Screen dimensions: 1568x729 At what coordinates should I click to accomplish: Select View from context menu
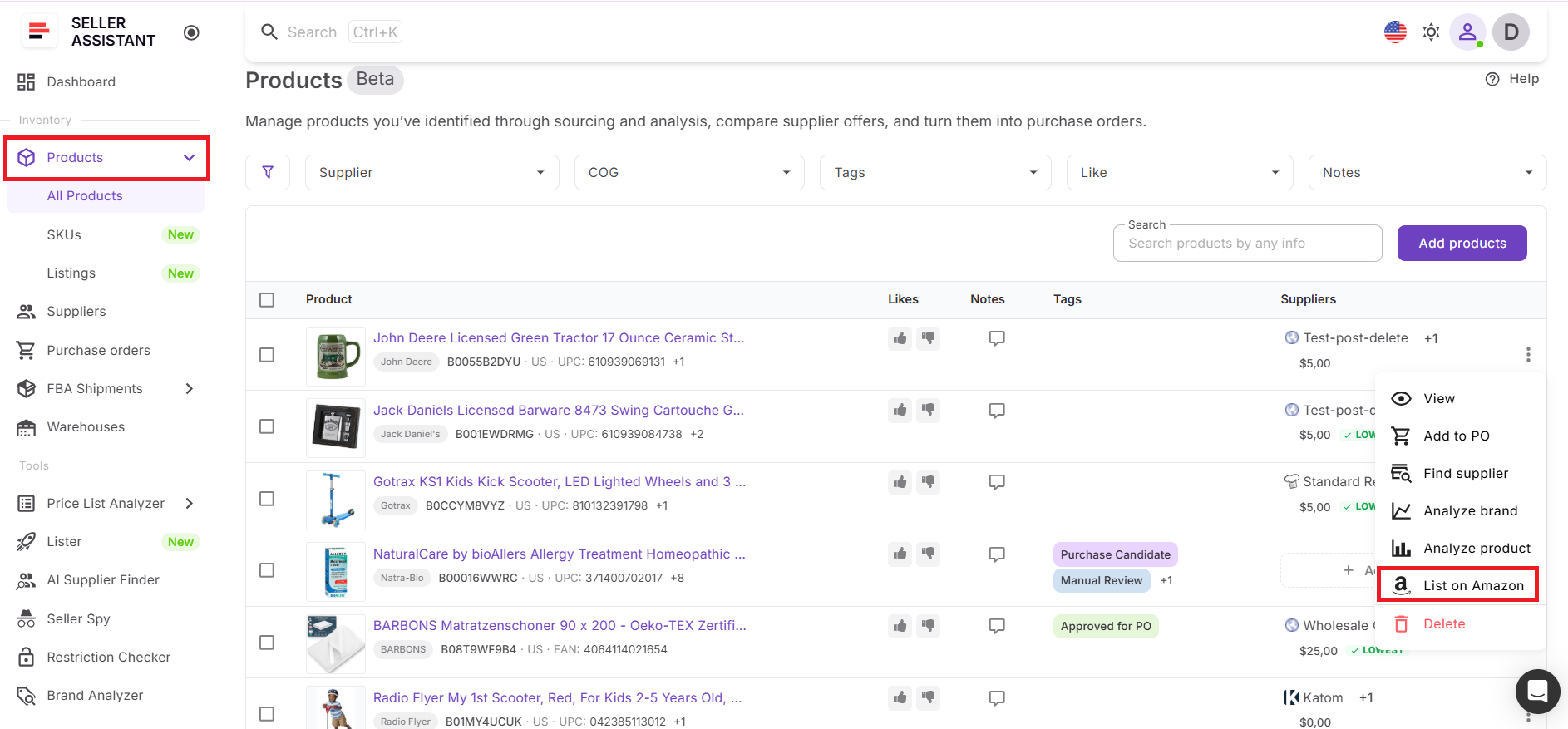(1460, 398)
